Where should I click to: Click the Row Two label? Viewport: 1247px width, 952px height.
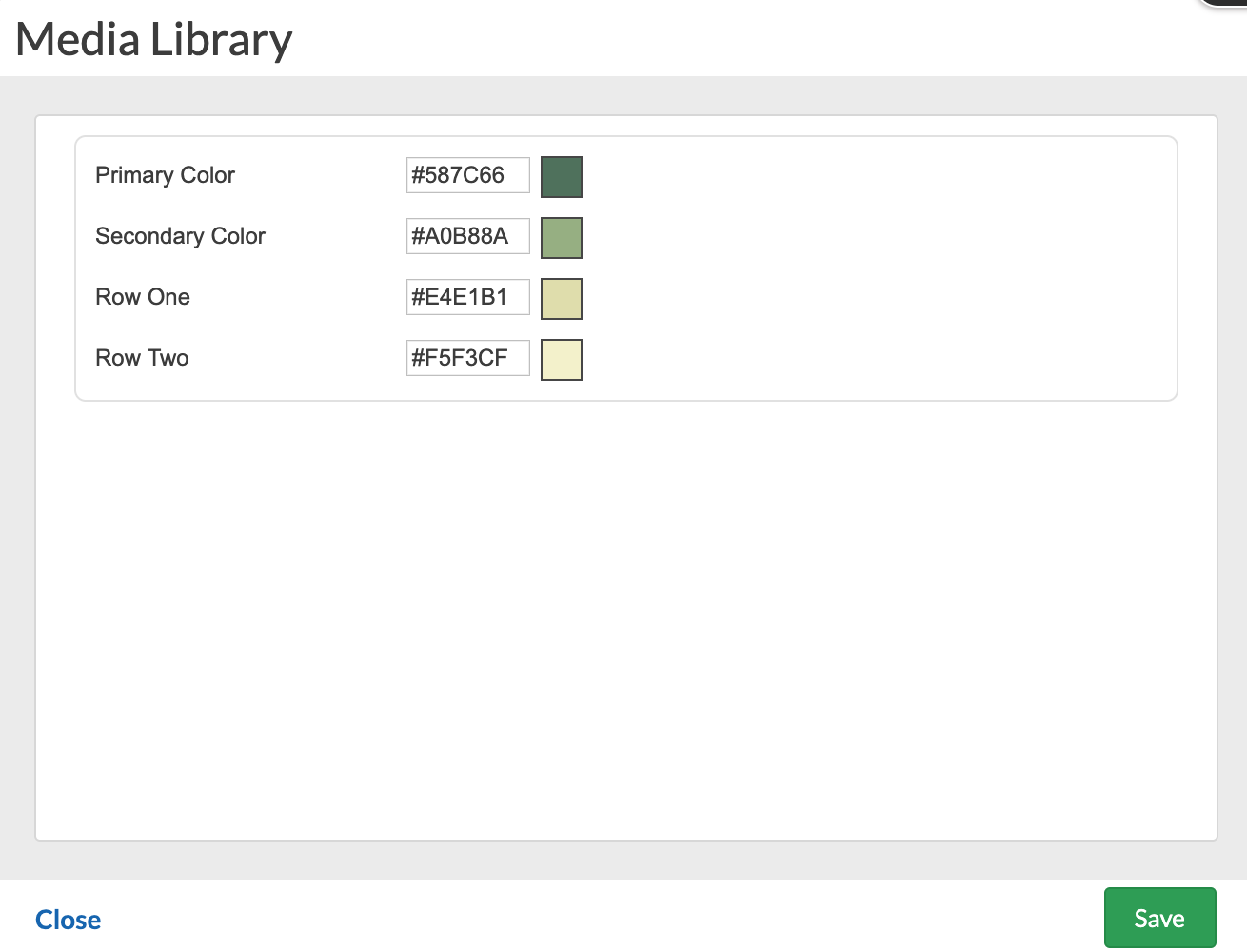(x=142, y=358)
